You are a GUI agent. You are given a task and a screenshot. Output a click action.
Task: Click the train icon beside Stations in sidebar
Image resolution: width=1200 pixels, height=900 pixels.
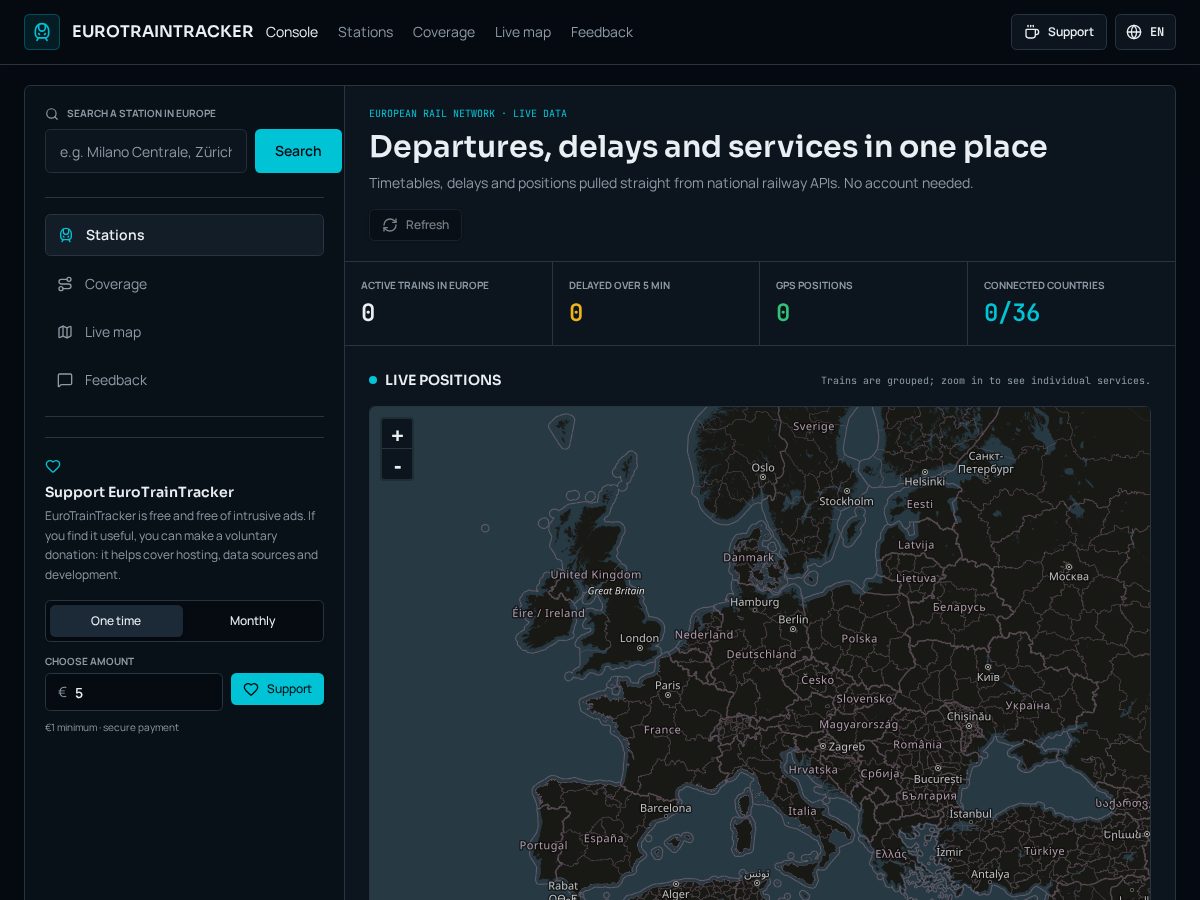66,235
